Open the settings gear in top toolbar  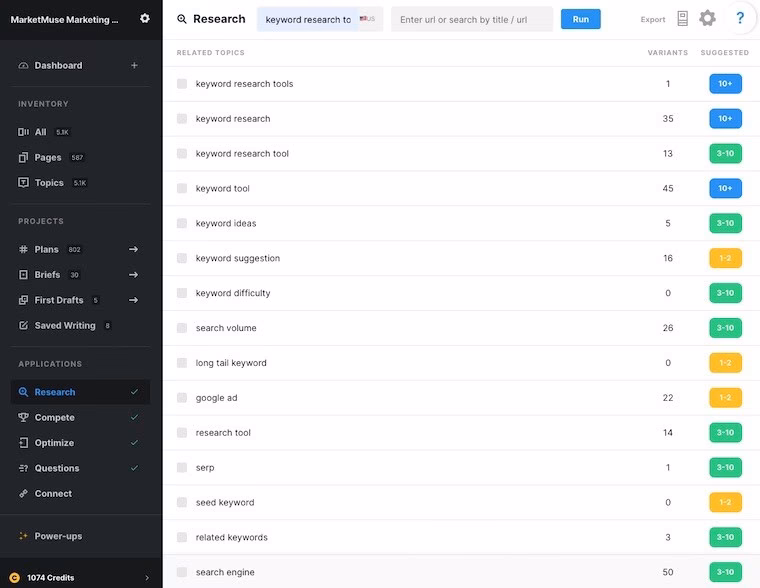tap(707, 19)
